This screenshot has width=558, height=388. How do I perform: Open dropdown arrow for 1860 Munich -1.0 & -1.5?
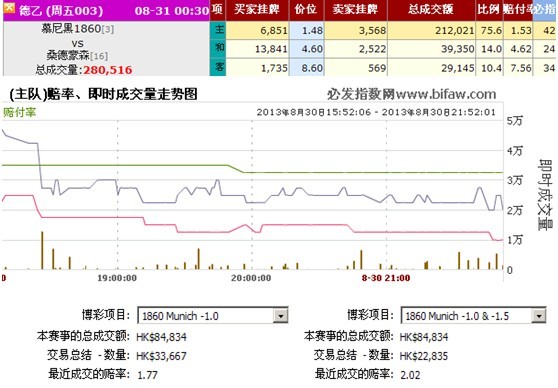coord(538,316)
